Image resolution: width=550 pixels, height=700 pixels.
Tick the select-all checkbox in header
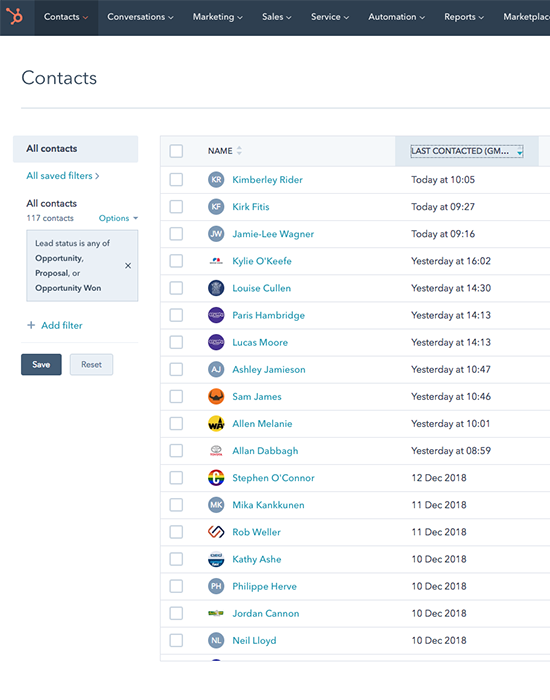click(176, 151)
